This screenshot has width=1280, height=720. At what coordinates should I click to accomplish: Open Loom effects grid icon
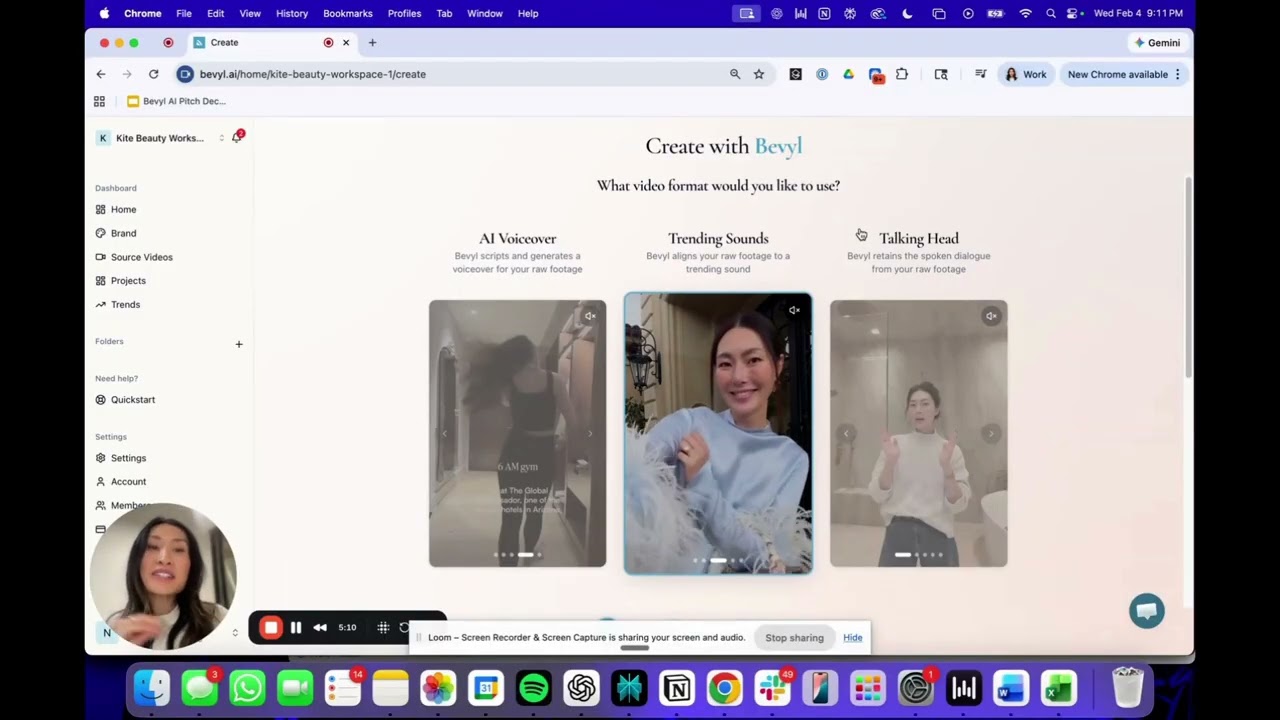[383, 628]
